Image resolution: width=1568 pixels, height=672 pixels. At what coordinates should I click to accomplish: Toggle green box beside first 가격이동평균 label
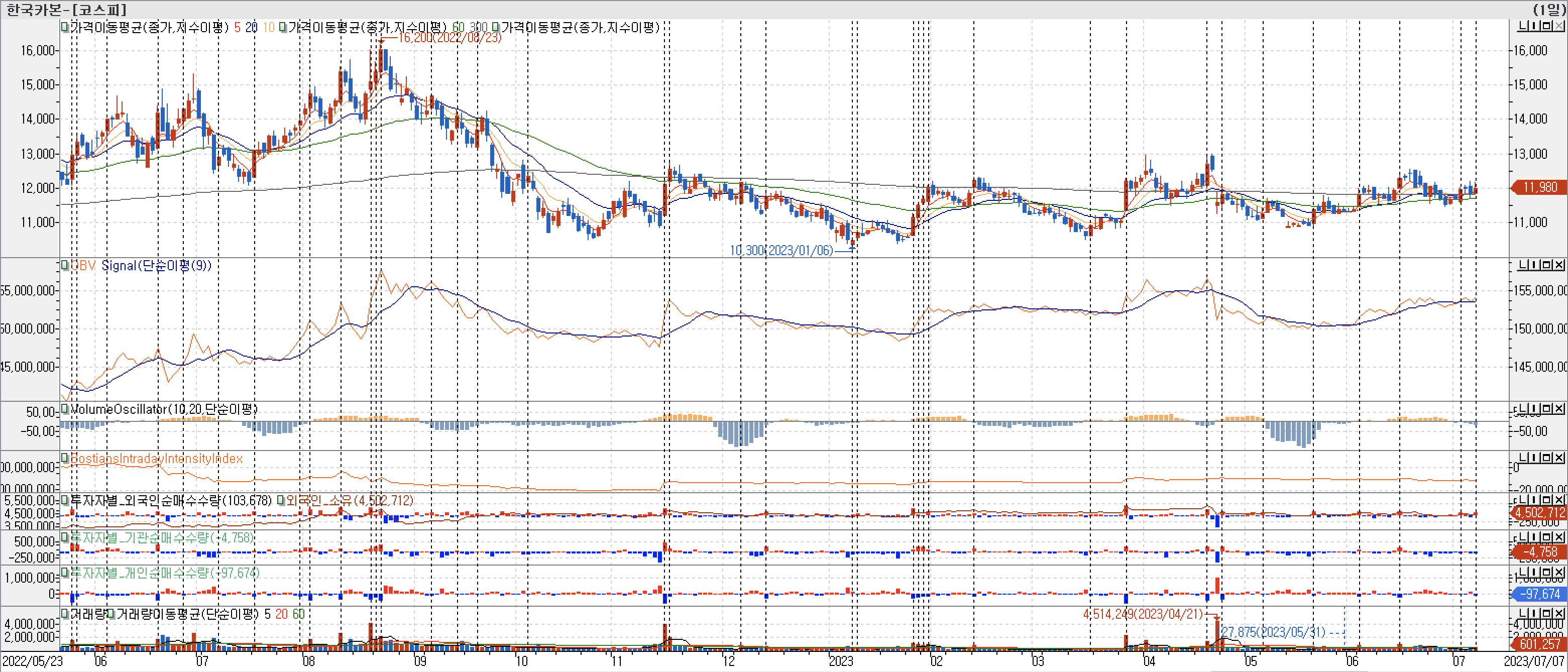pyautogui.click(x=64, y=27)
